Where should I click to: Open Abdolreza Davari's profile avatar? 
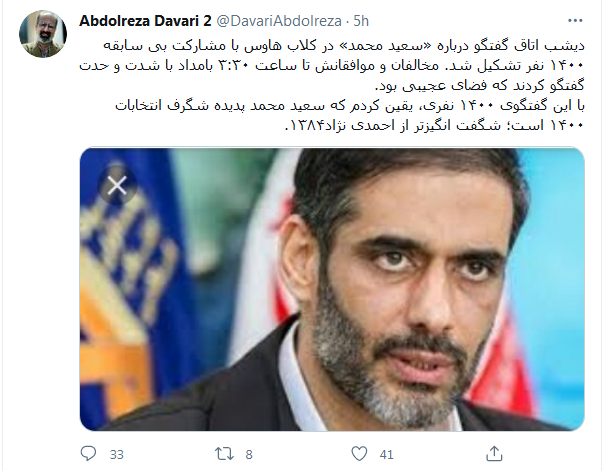coord(43,34)
